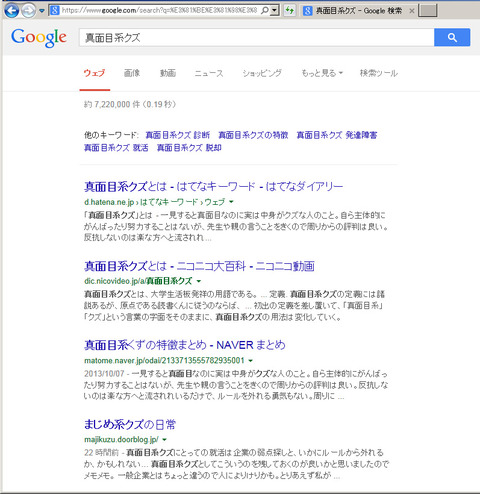Image resolution: width=480 pixels, height=494 pixels.
Task: Open the はてなキーワード result title link
Action: click(213, 186)
